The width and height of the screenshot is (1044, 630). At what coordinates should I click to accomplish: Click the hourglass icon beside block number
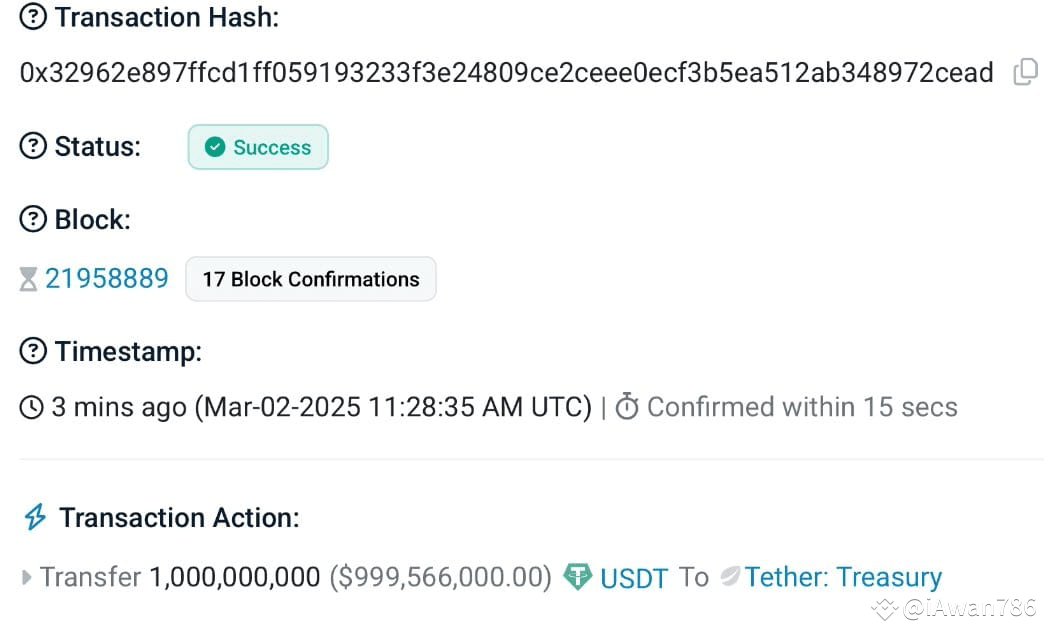point(28,279)
